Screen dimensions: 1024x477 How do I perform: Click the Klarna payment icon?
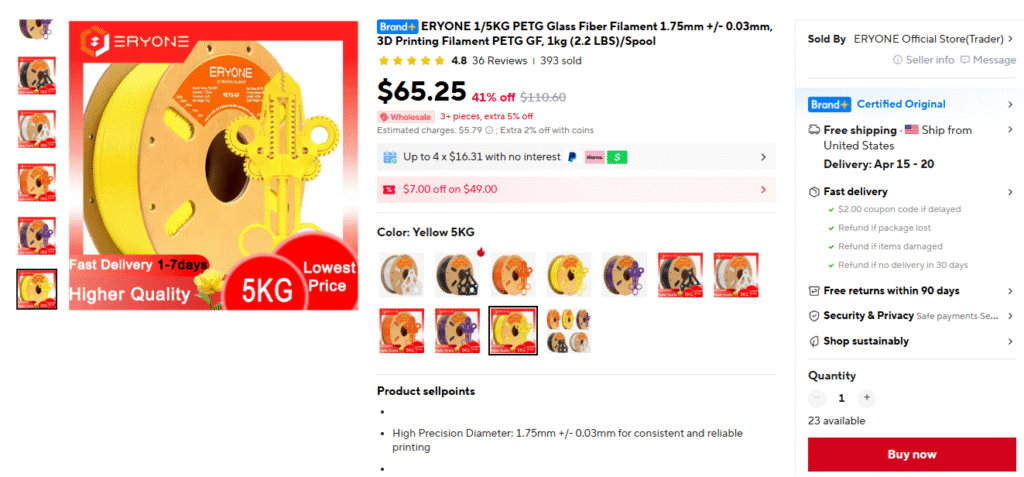(594, 157)
